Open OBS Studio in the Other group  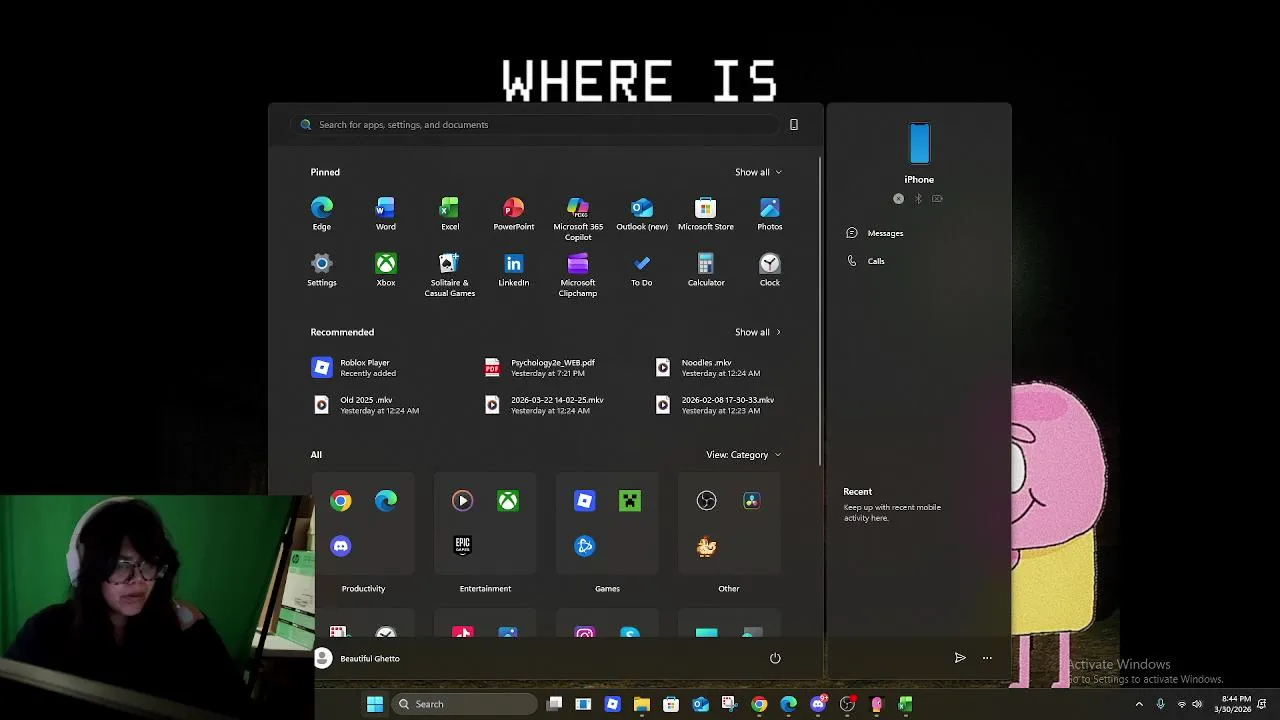pyautogui.click(x=707, y=501)
